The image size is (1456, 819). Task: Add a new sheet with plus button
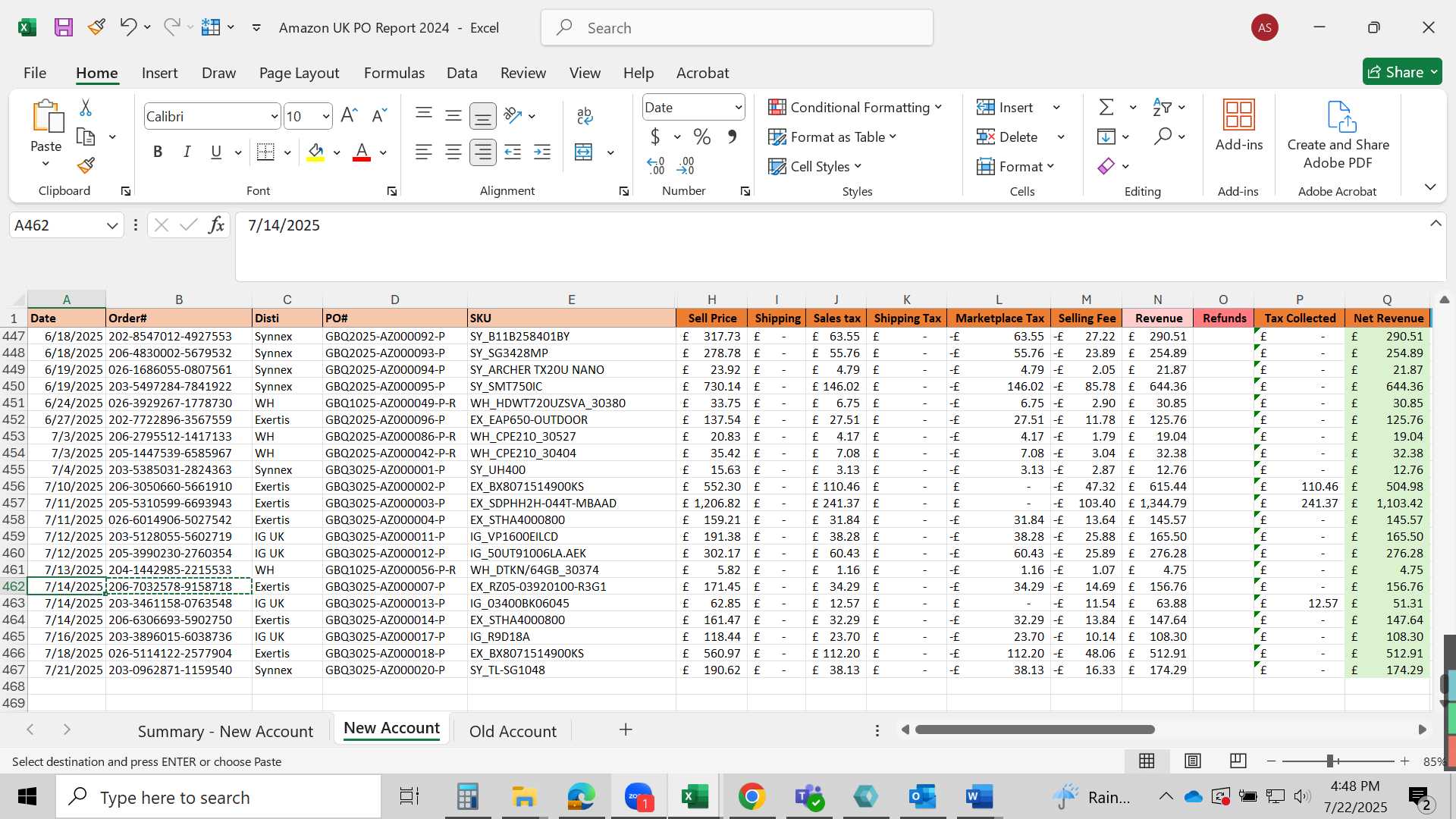[x=626, y=730]
